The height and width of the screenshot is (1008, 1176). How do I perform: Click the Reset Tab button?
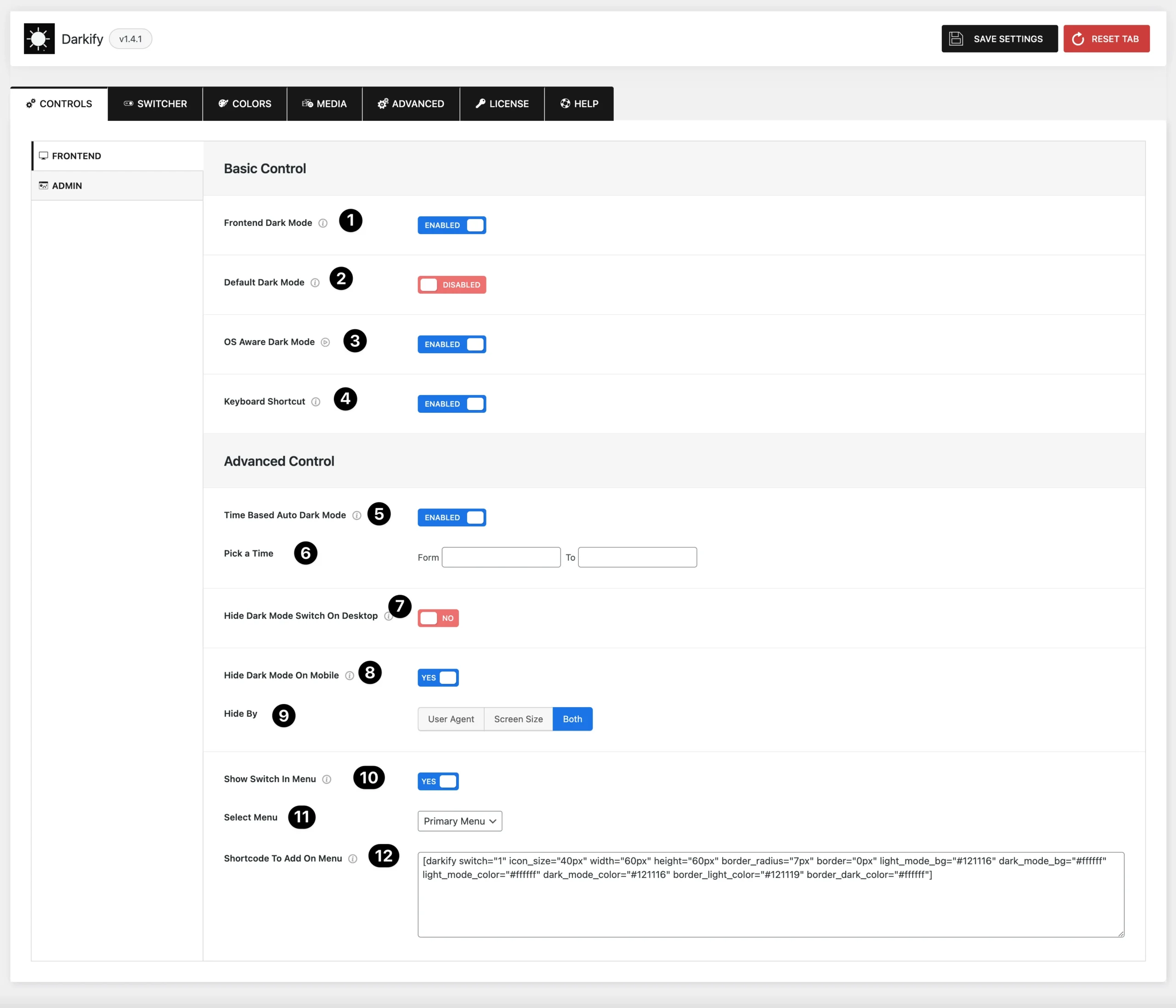tap(1106, 39)
